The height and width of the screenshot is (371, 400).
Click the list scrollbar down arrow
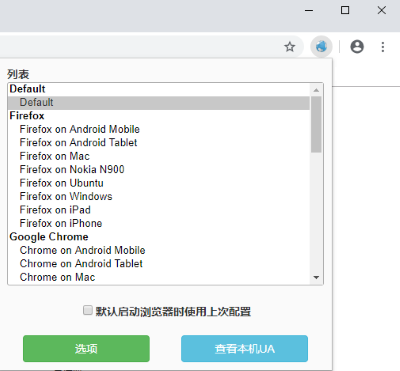[316, 277]
